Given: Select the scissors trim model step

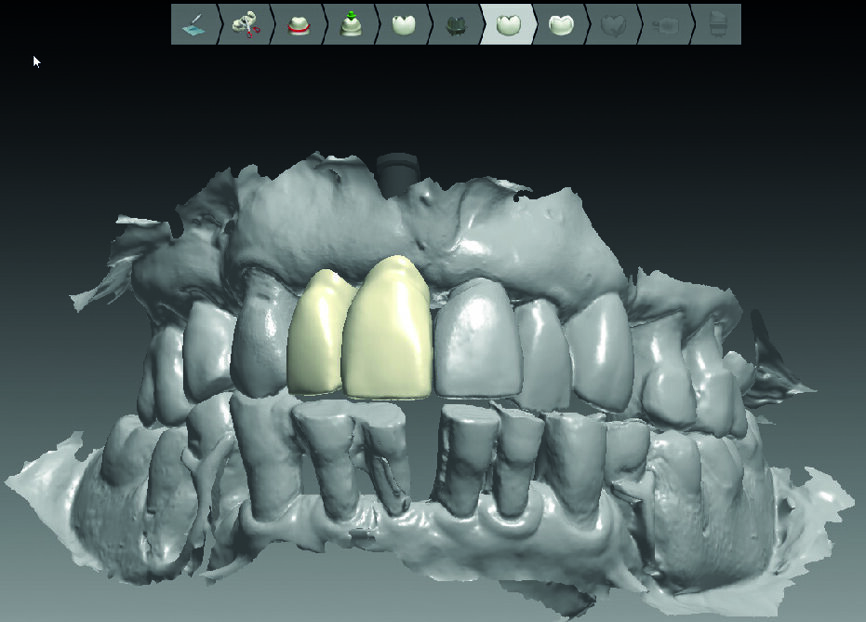Looking at the screenshot, I should pos(246,25).
